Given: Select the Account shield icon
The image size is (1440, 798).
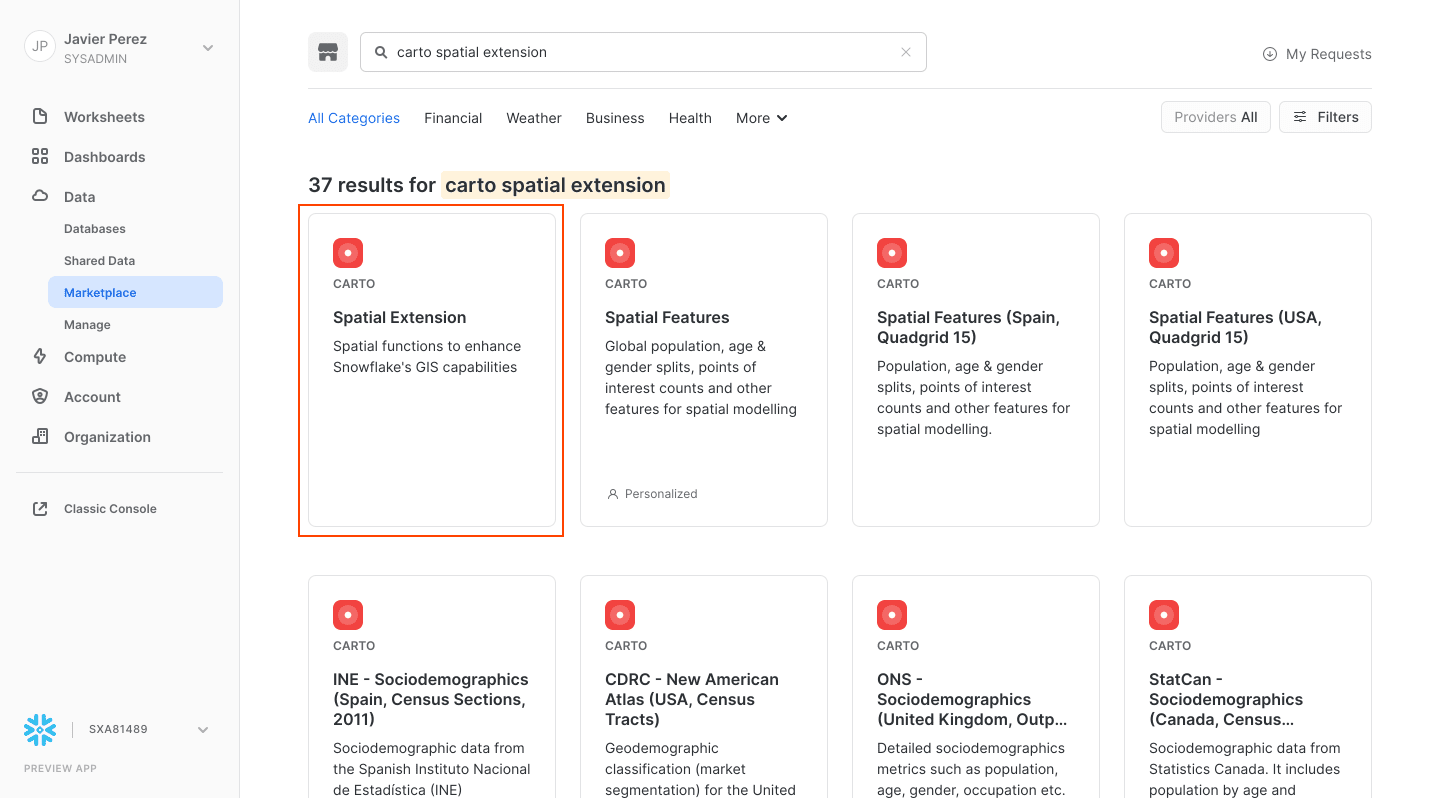Looking at the screenshot, I should point(40,396).
